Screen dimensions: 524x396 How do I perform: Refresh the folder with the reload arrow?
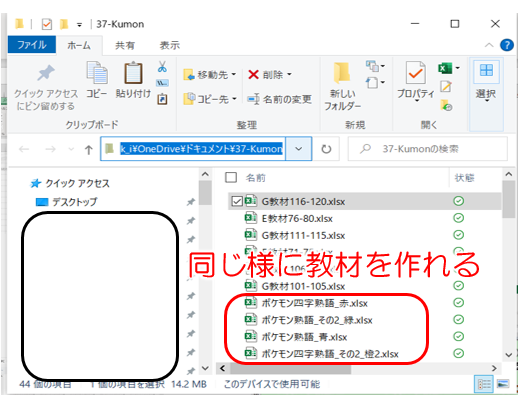click(x=326, y=149)
